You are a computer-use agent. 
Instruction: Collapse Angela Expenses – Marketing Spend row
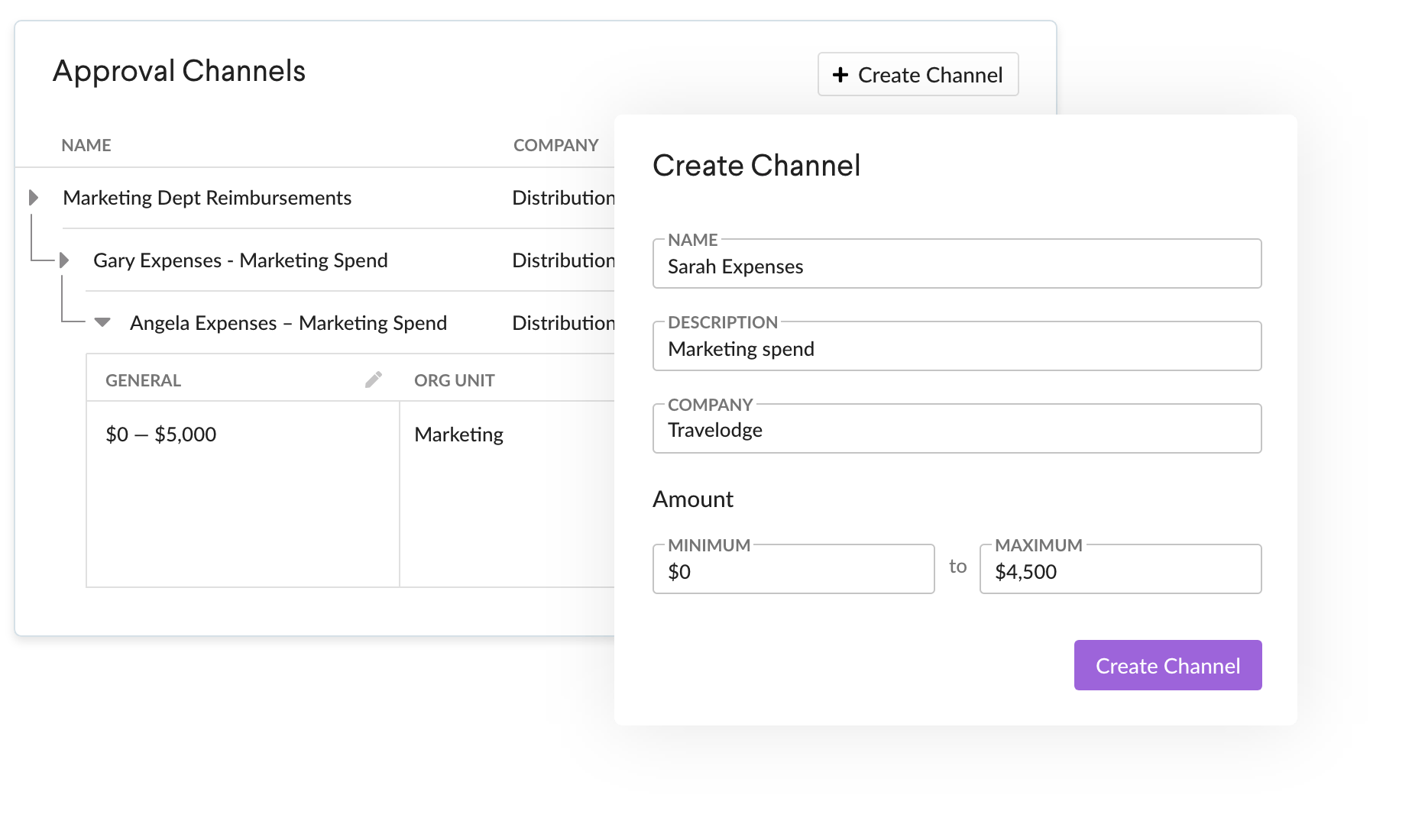(x=102, y=322)
